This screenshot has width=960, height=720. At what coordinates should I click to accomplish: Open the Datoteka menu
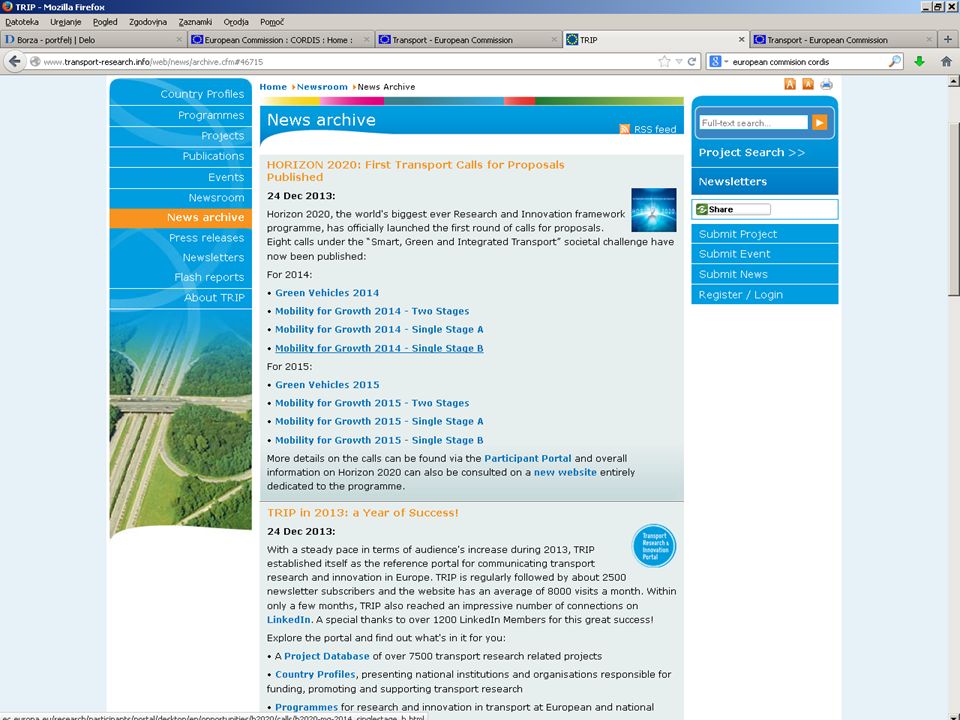tap(21, 22)
